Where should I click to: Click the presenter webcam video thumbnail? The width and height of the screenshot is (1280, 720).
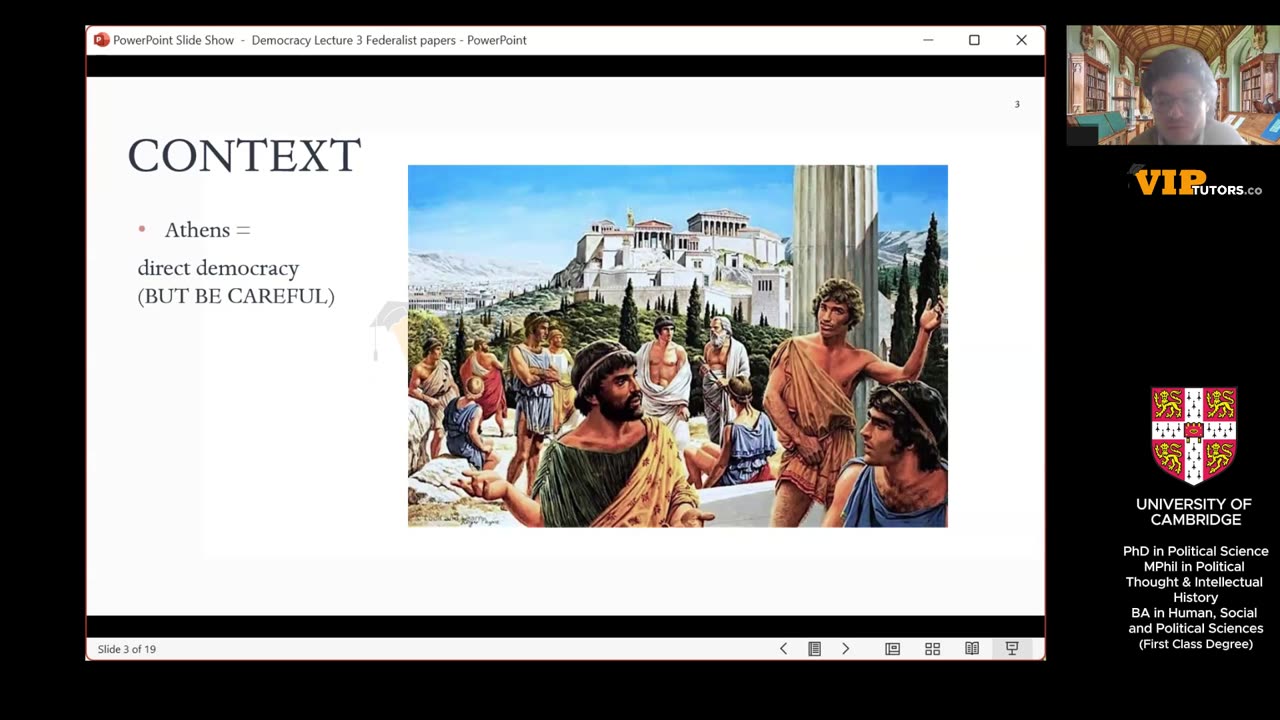[1173, 86]
